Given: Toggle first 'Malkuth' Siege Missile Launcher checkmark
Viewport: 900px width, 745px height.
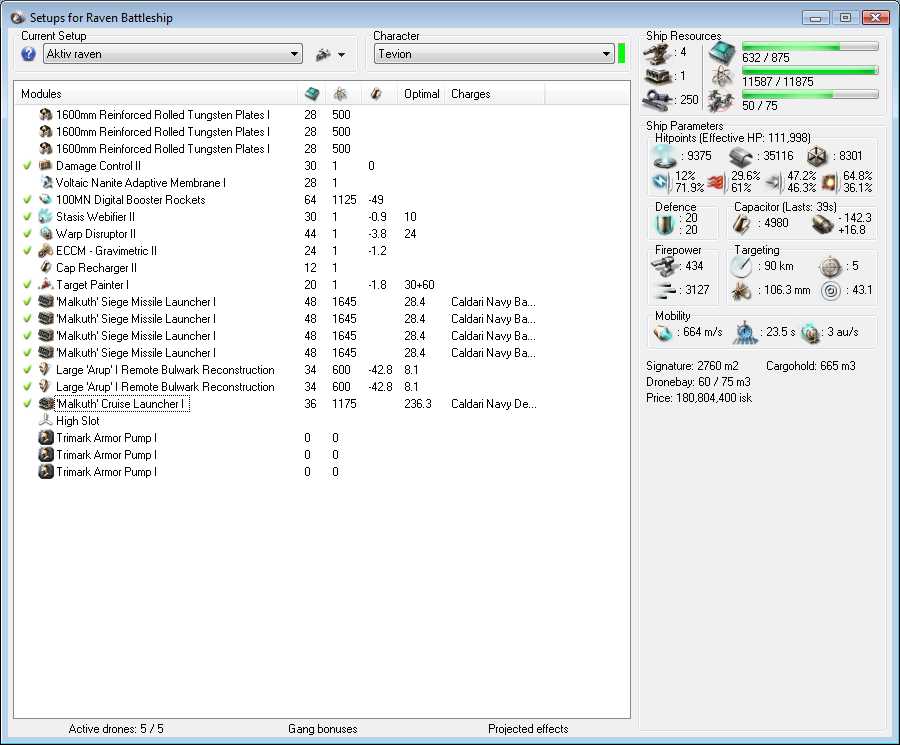Looking at the screenshot, I should [x=27, y=302].
